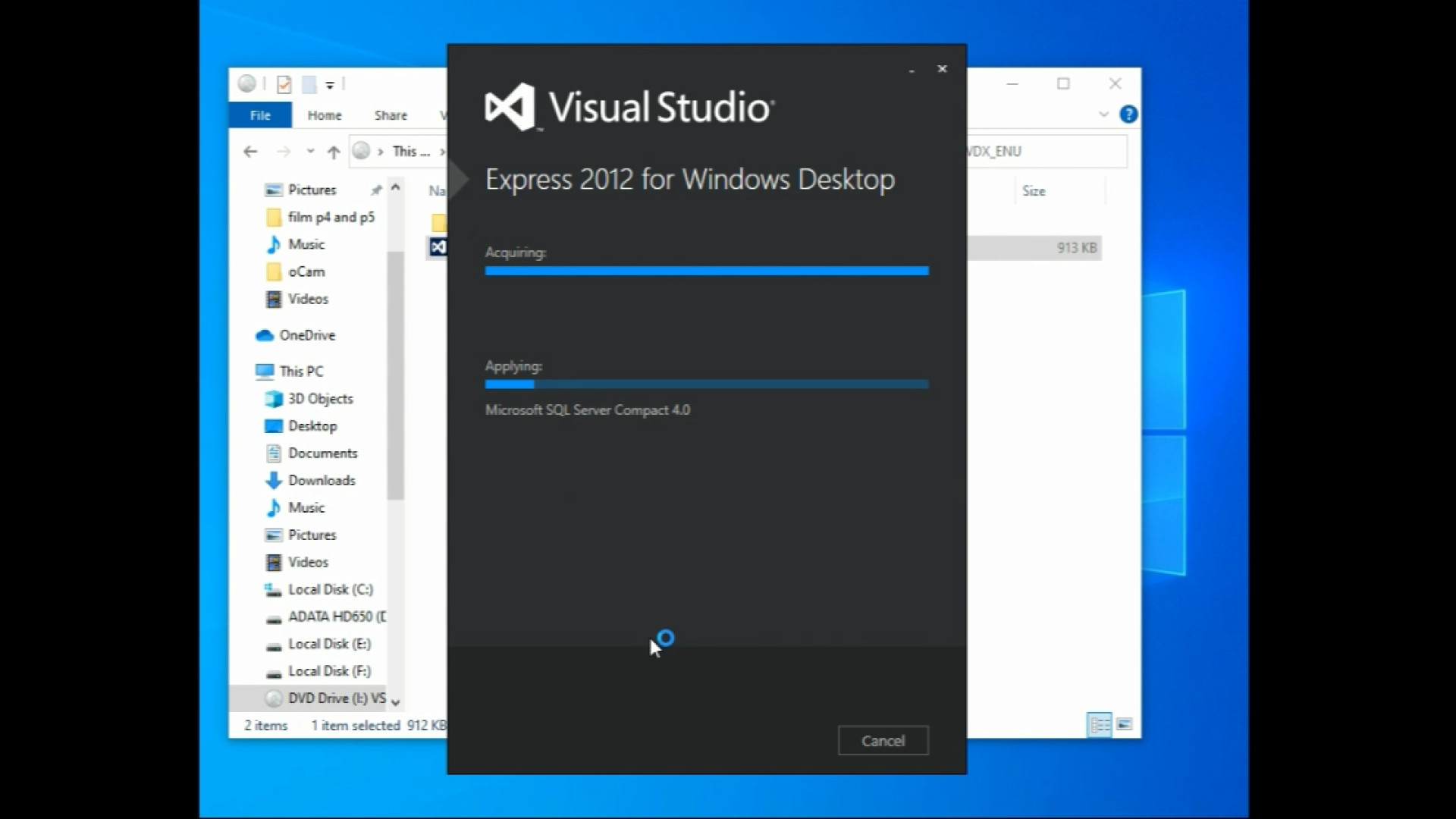The image size is (1456, 819).
Task: Select Music under Quick access
Action: [306, 244]
